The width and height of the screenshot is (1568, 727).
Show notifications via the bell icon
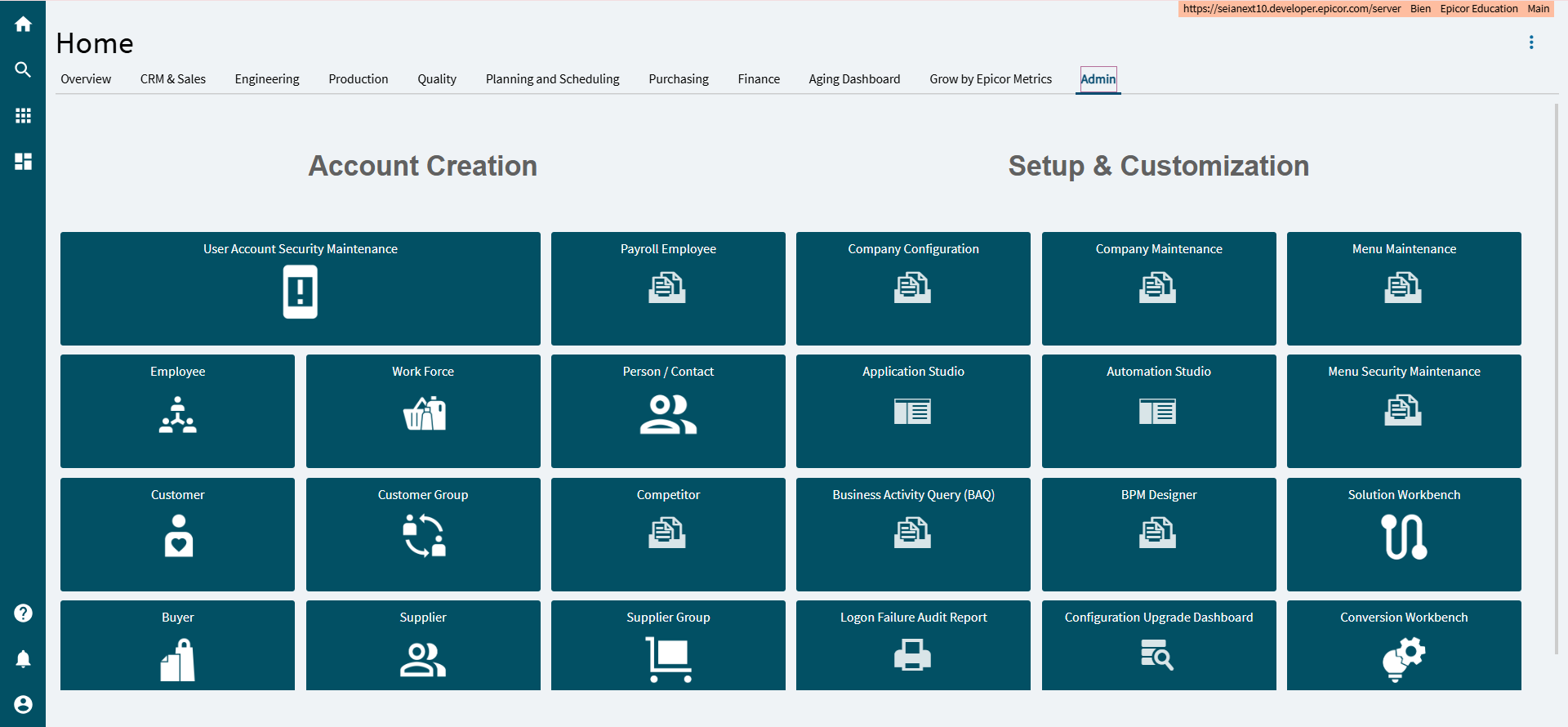pyautogui.click(x=23, y=659)
